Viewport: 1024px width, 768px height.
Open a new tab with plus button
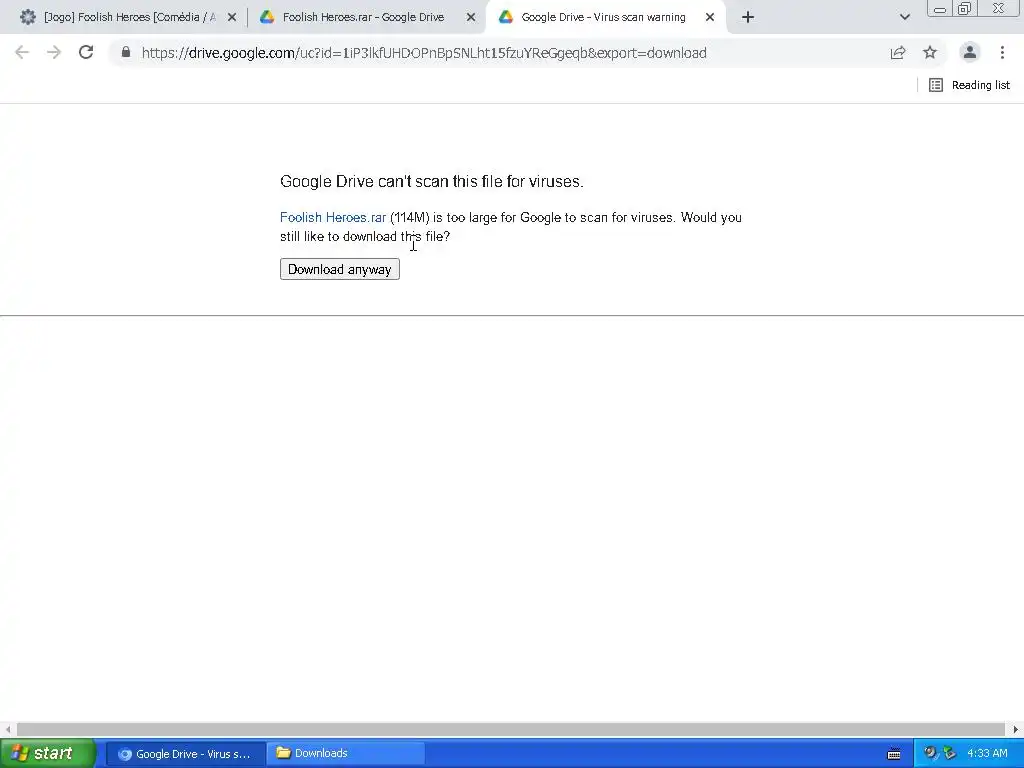748,17
